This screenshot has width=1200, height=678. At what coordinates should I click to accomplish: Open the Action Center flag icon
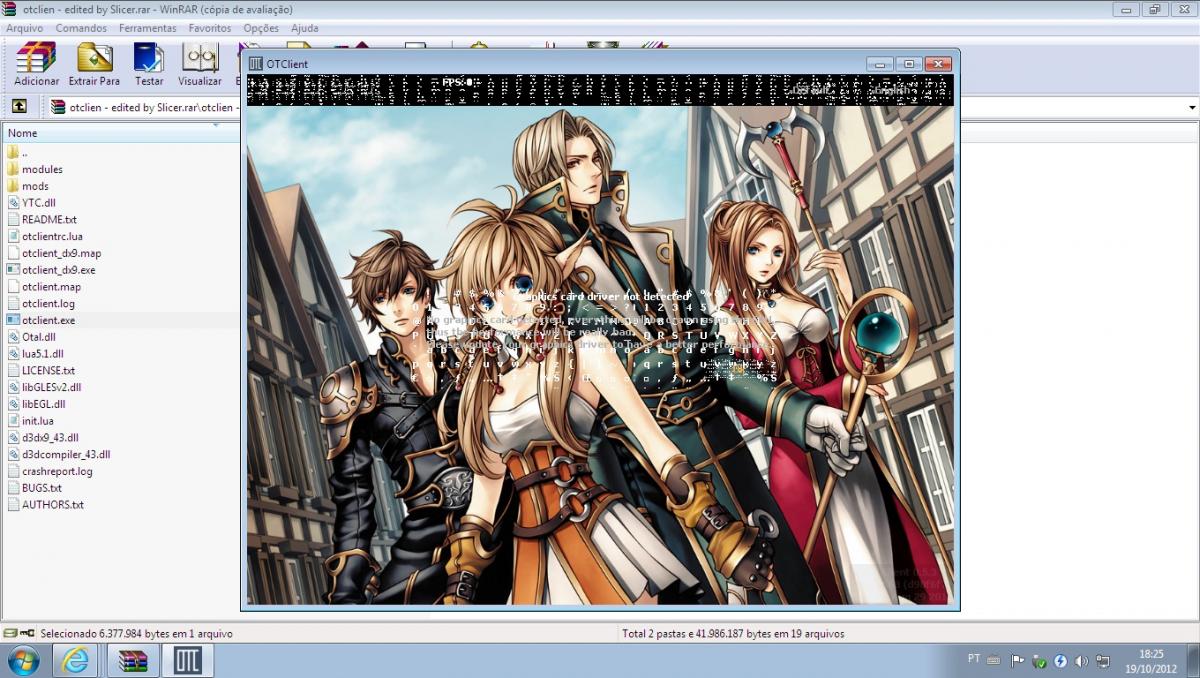1018,661
